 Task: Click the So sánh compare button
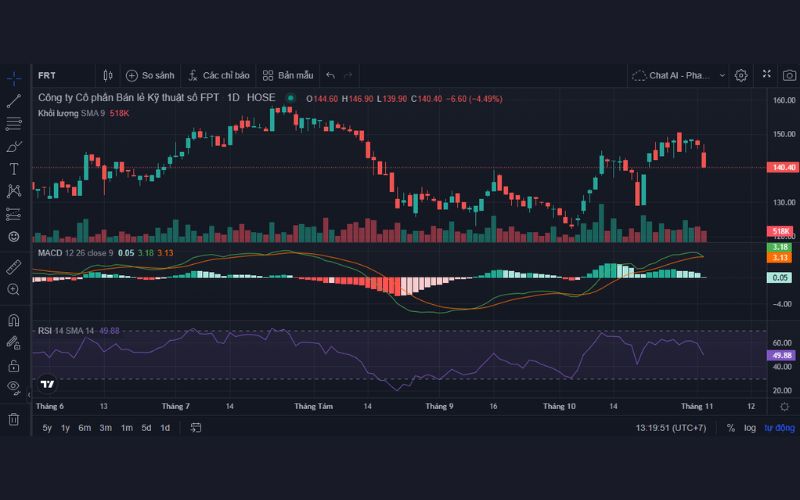150,75
